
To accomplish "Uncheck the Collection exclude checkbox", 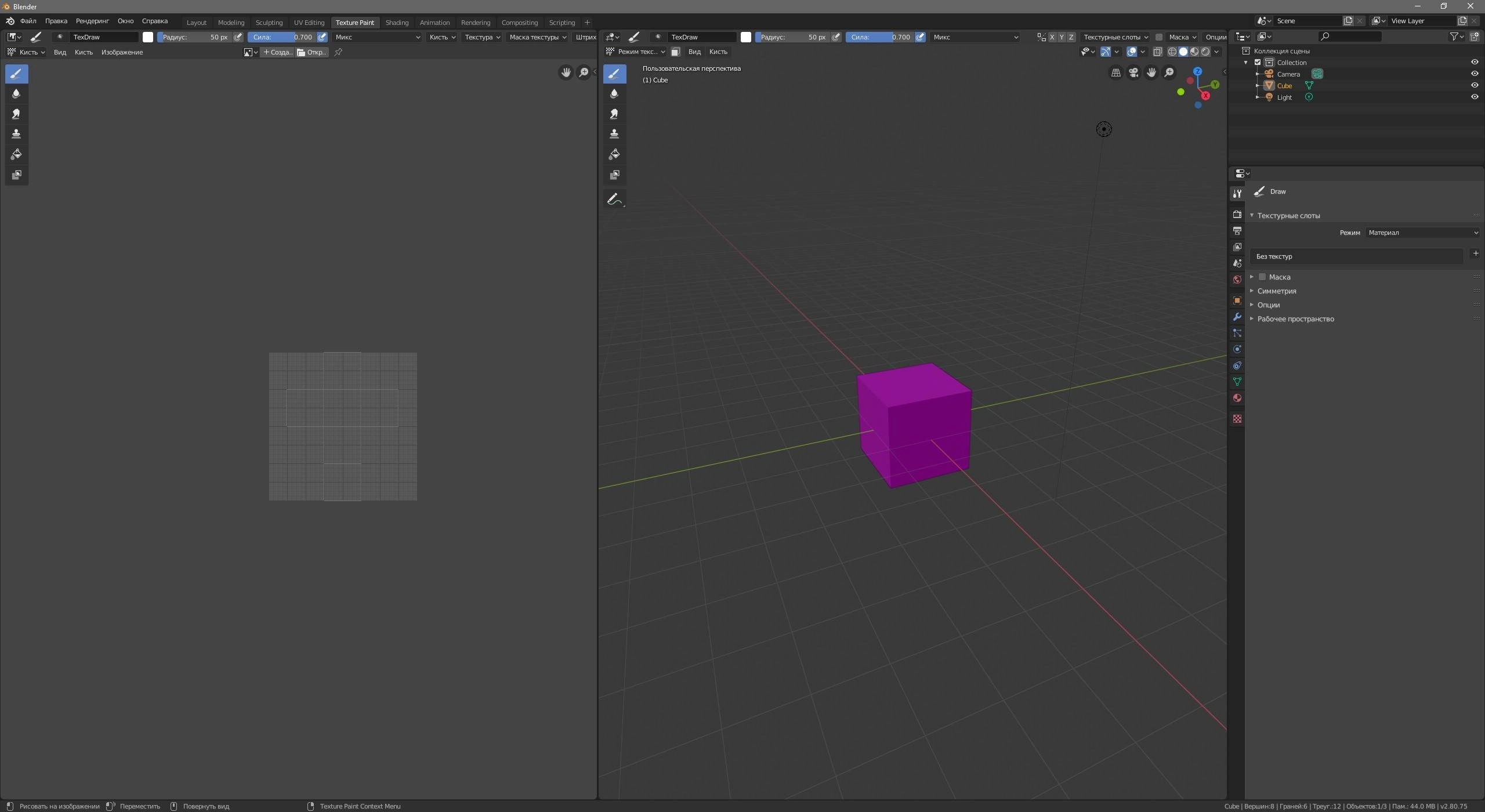I will tap(1258, 62).
